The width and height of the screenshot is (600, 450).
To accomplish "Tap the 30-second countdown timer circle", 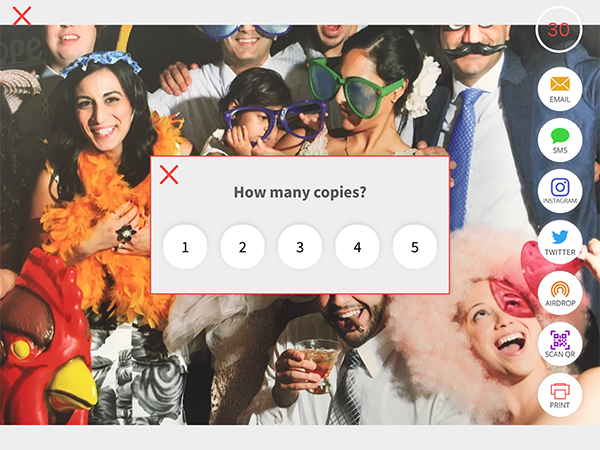I will 559,29.
